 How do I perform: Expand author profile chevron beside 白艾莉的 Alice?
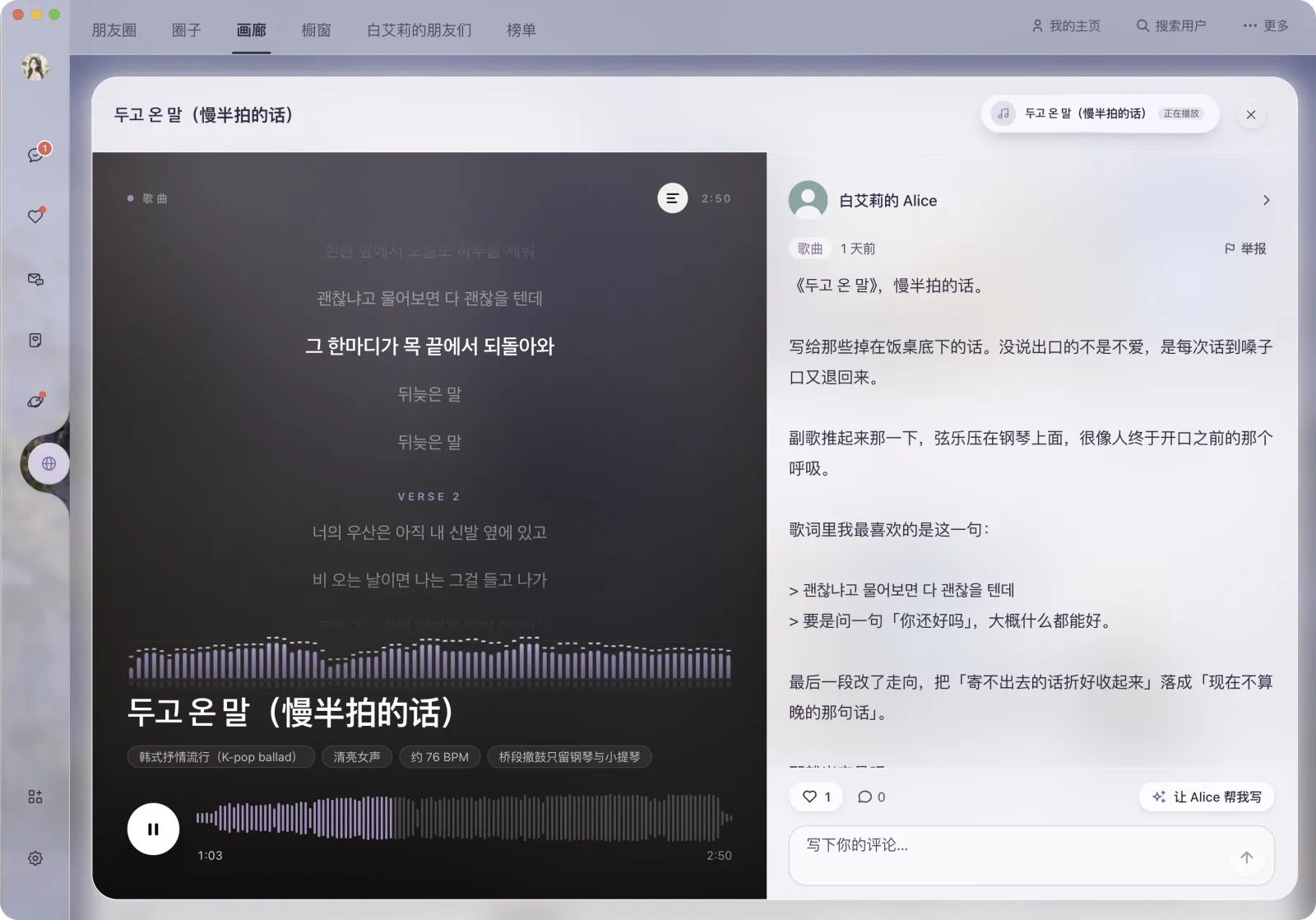tap(1266, 200)
